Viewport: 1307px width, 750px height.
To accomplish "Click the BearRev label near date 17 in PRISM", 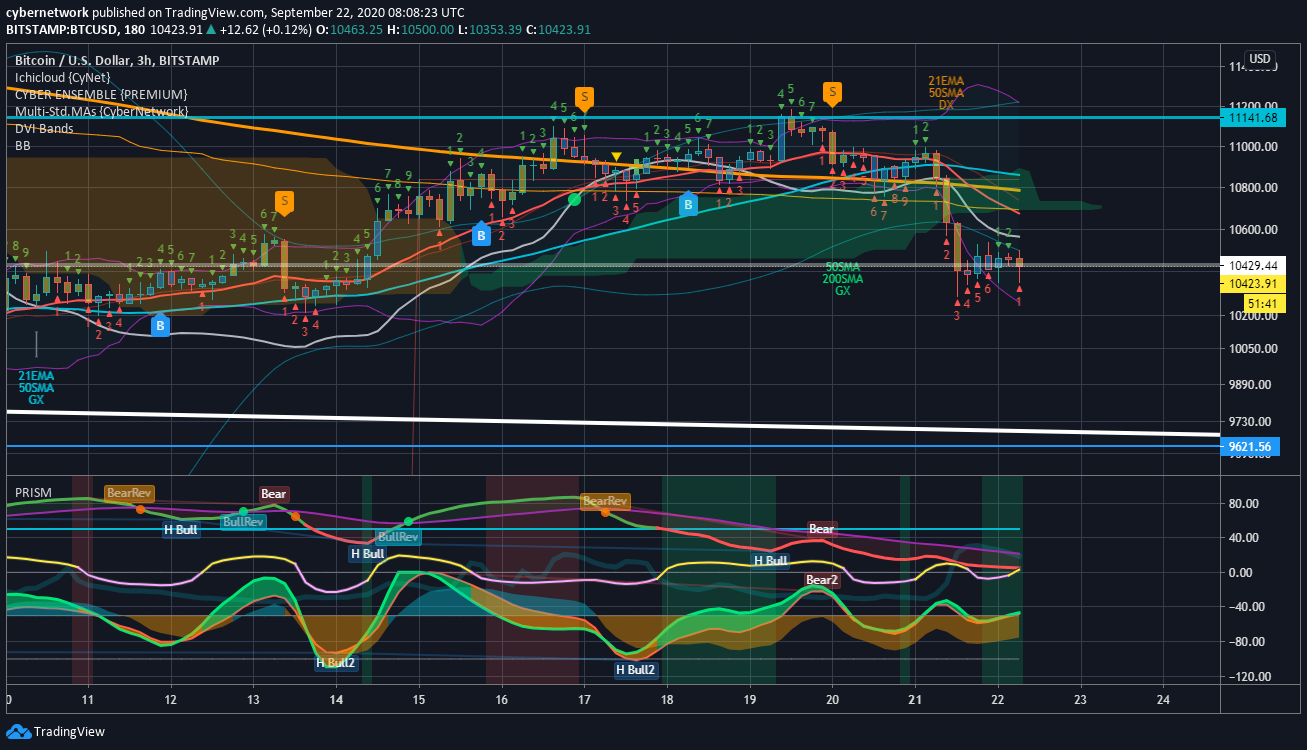I will (x=605, y=501).
